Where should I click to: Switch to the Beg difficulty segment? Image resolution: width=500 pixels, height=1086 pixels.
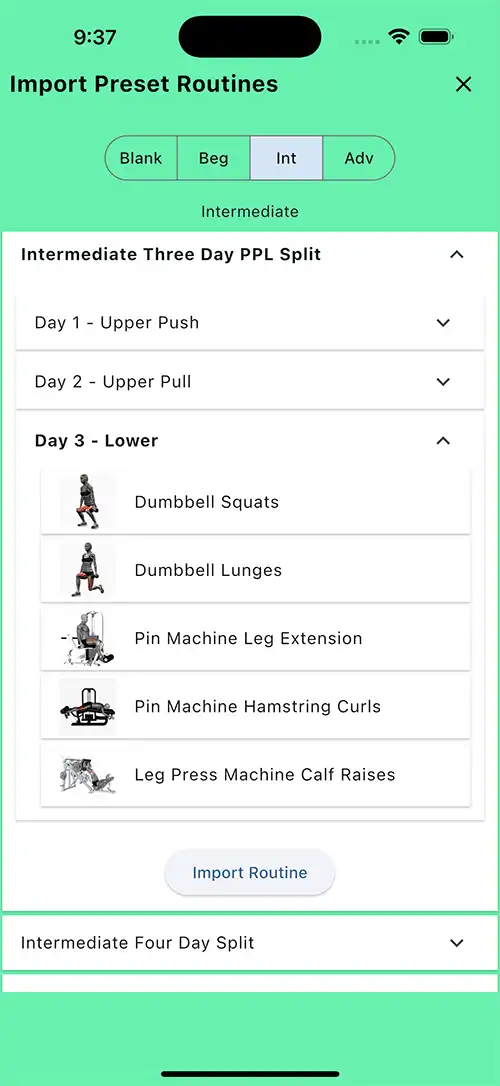[213, 158]
